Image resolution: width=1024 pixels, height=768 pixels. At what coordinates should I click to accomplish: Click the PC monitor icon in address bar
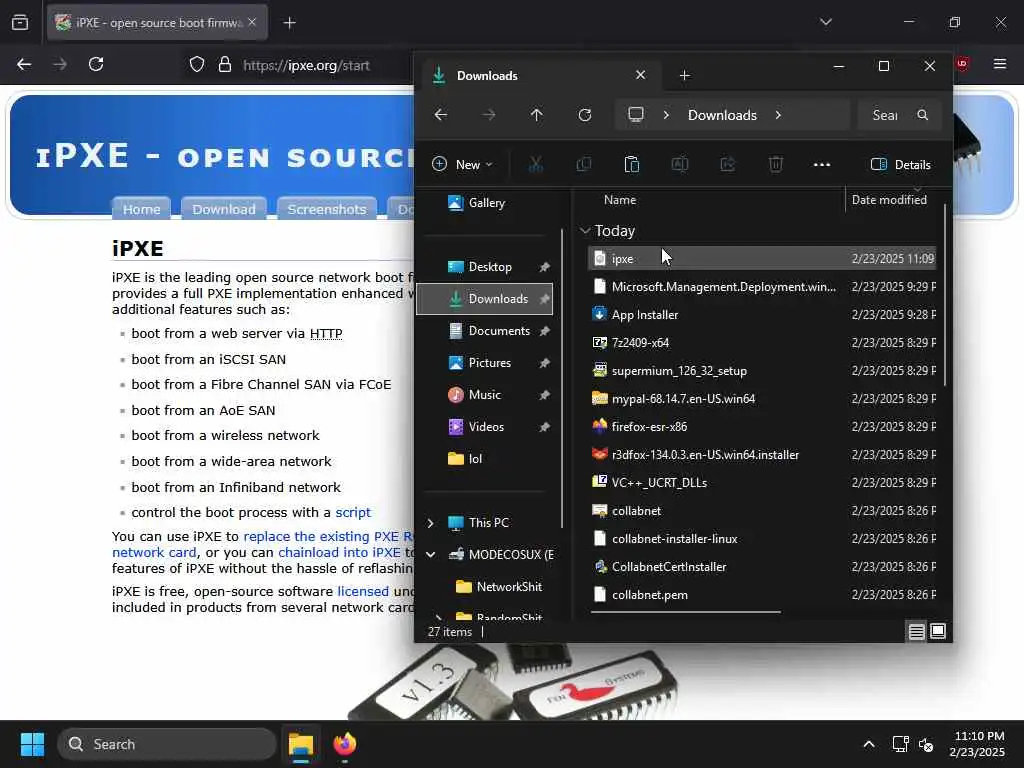point(635,115)
